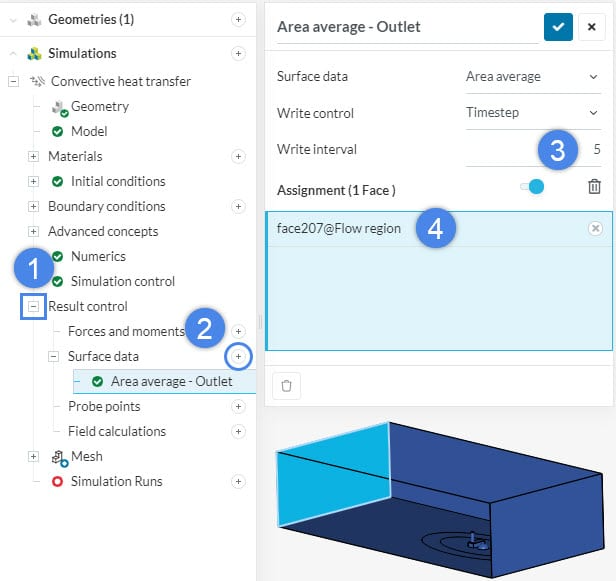
Task: Click the Geometries cubes icon
Action: point(34,20)
